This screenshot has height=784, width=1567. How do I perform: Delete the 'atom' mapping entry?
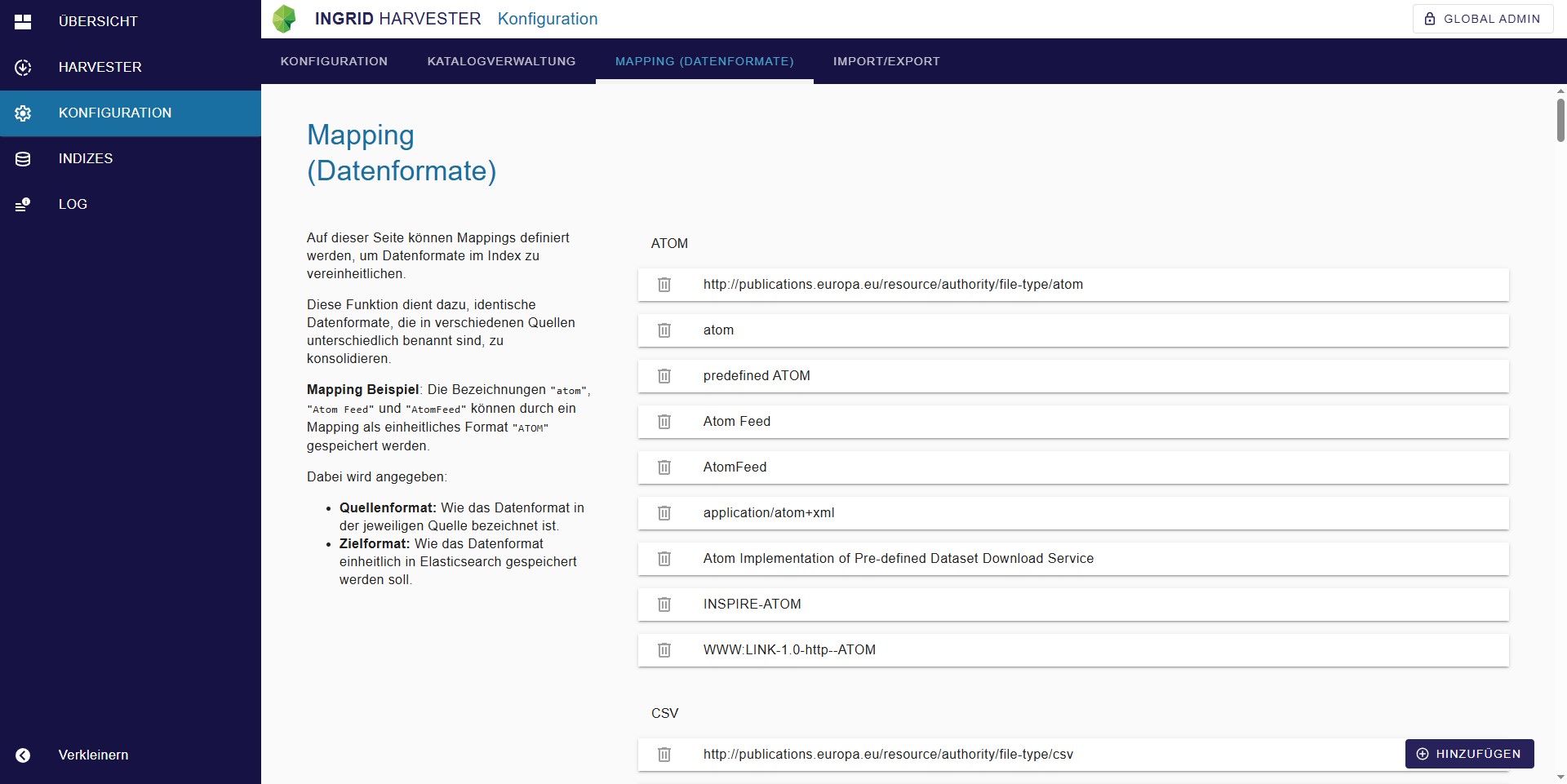coord(664,330)
